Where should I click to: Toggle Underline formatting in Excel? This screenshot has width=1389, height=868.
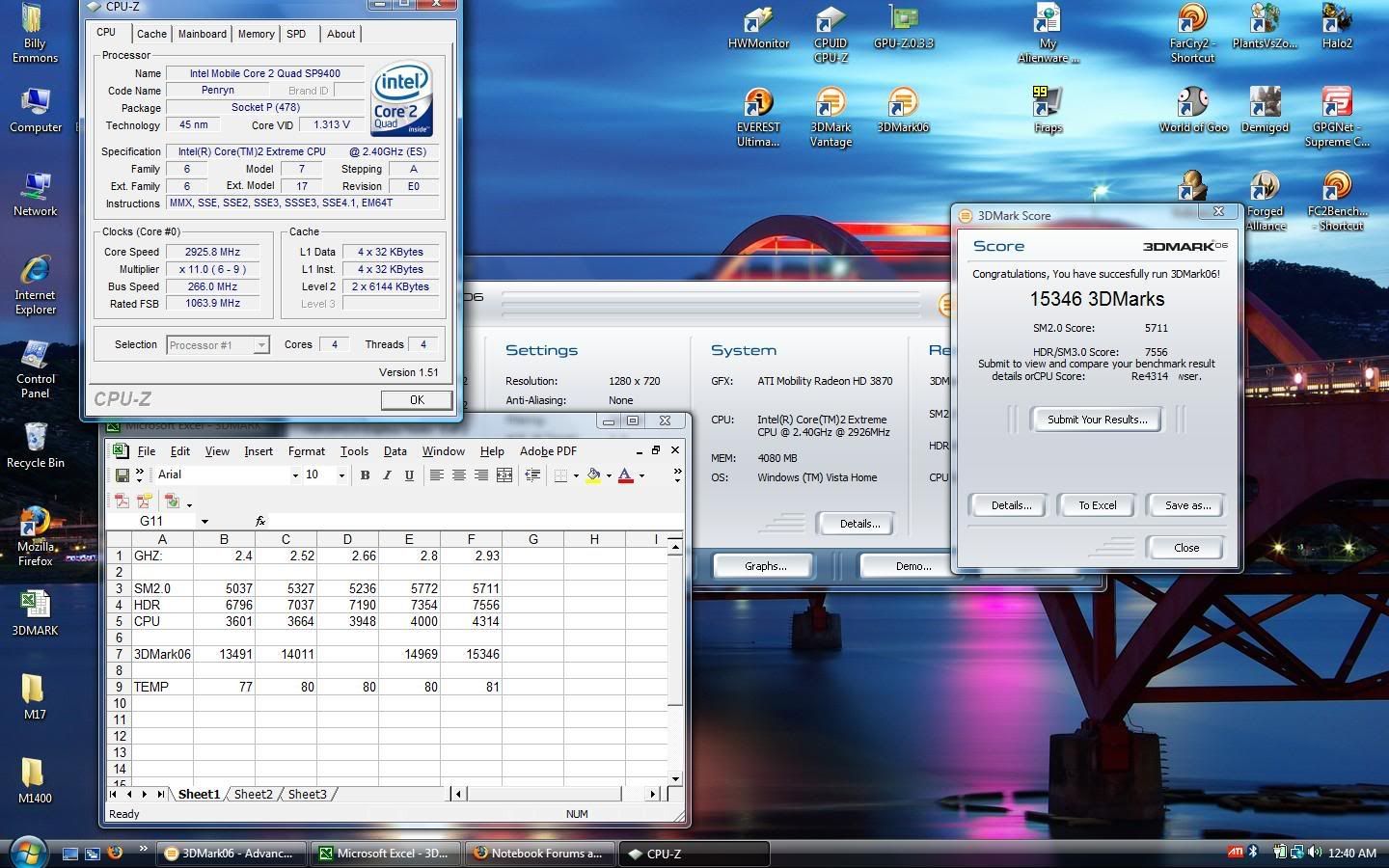pyautogui.click(x=409, y=475)
